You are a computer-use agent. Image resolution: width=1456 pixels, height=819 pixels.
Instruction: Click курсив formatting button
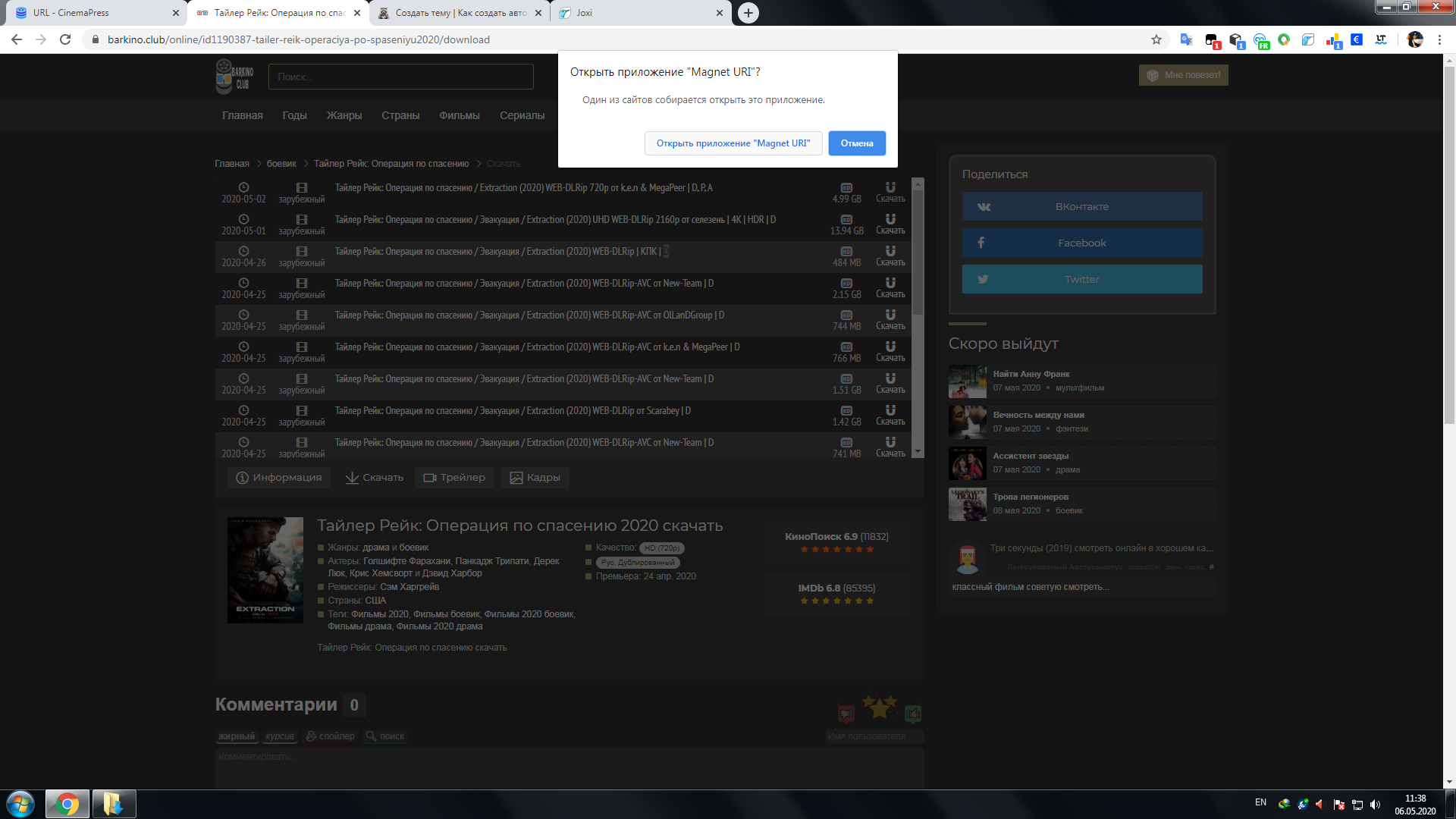pyautogui.click(x=280, y=736)
